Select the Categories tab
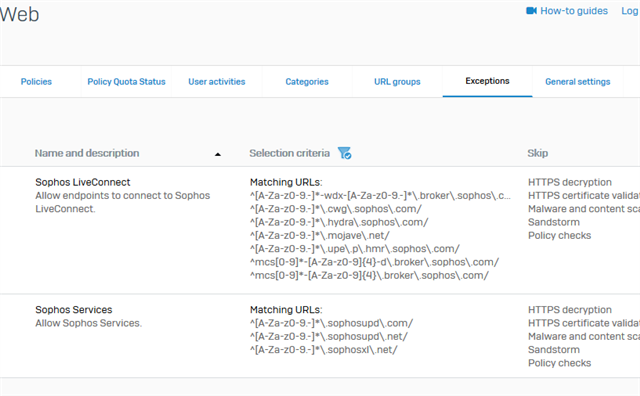This screenshot has height=396, width=640. click(307, 82)
